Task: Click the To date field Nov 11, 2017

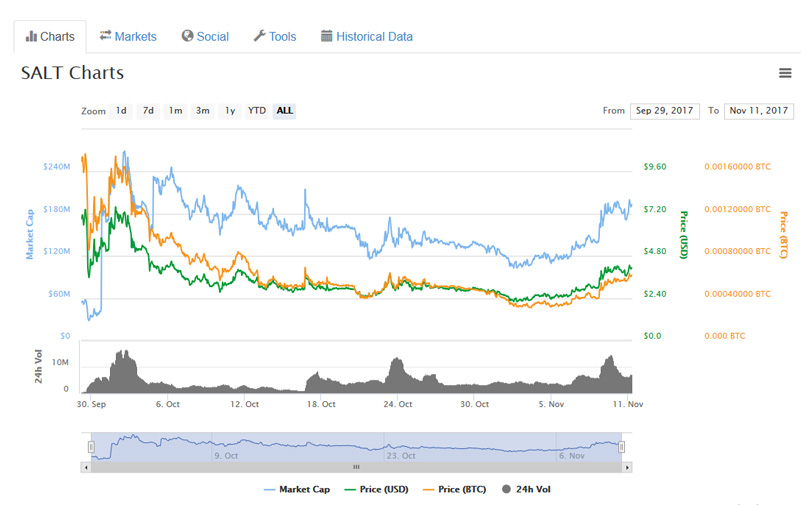Action: [x=759, y=111]
